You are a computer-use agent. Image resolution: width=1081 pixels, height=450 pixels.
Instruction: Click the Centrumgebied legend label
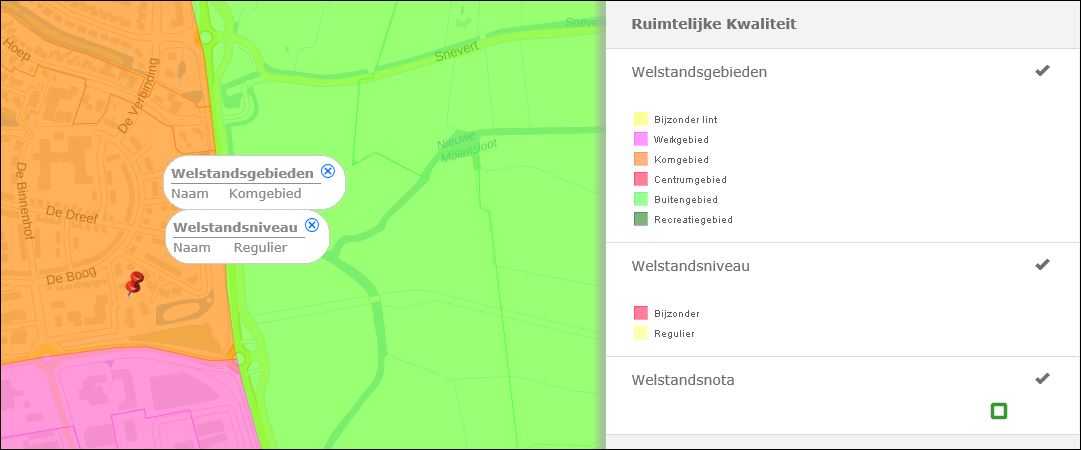(x=690, y=180)
